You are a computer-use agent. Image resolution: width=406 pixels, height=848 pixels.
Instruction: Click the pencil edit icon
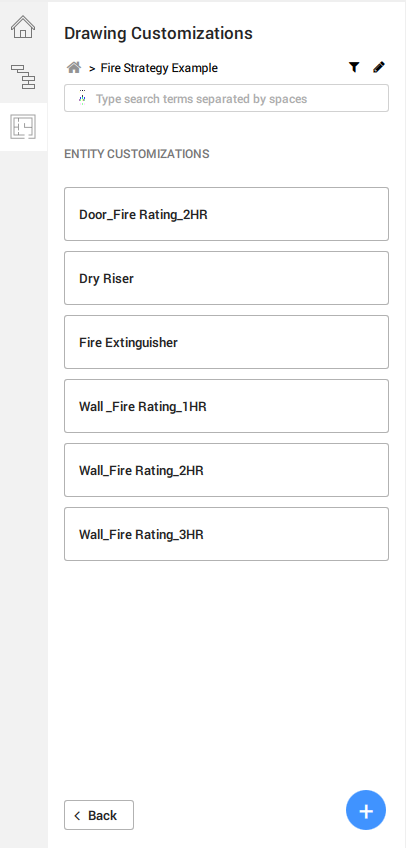[x=379, y=67]
